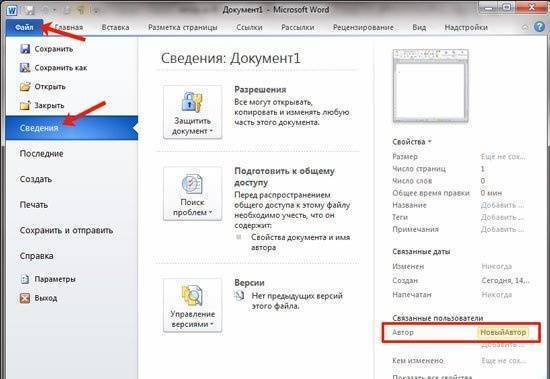The height and width of the screenshot is (379, 550).
Task: Open the Надстройки ribbon tab
Action: [x=466, y=27]
